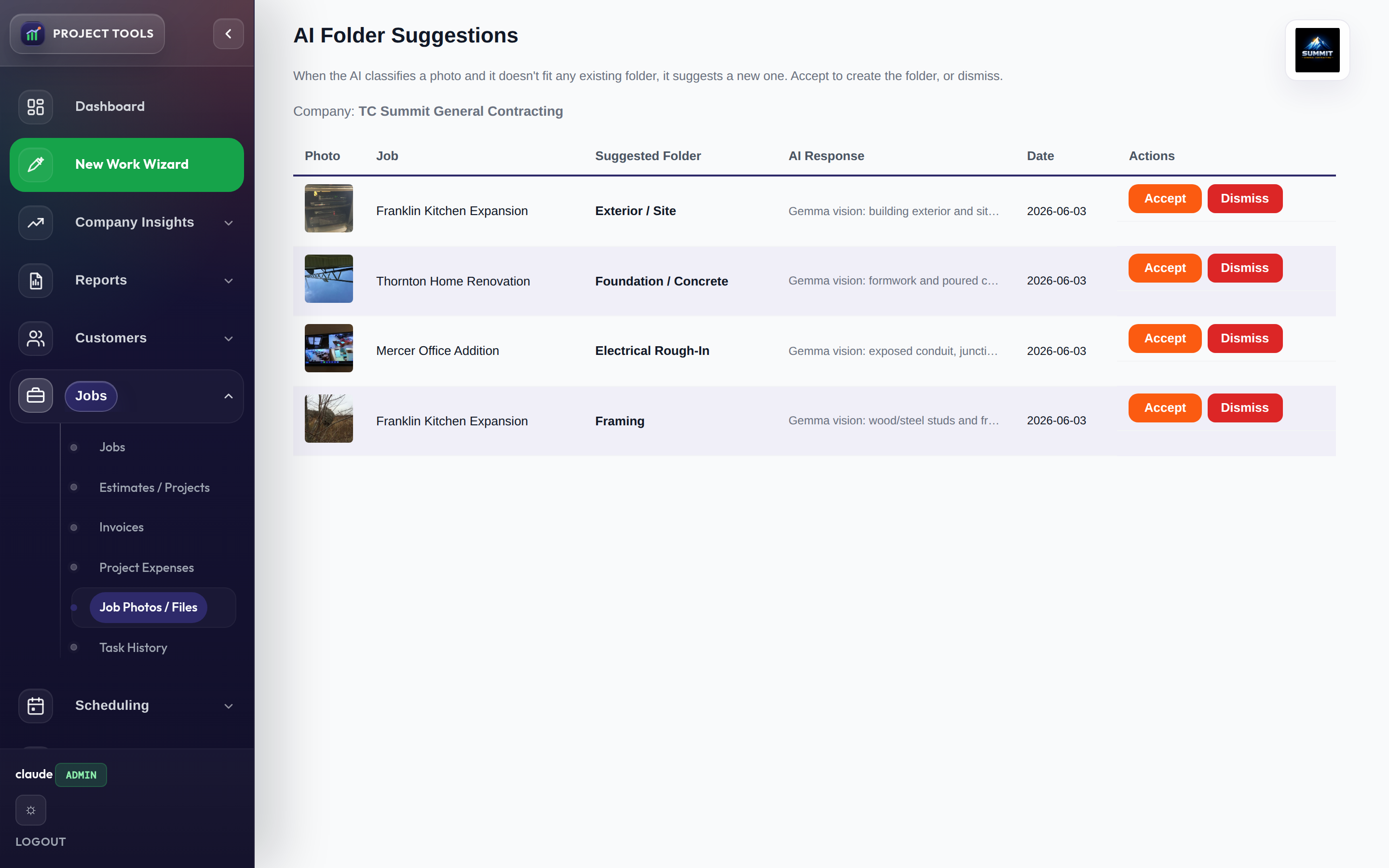
Task: Accept the Exterior / Site folder suggestion
Action: [x=1165, y=199]
